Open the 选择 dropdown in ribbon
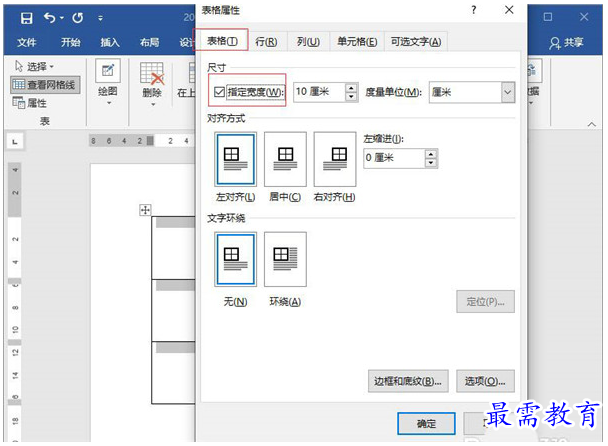 point(34,67)
